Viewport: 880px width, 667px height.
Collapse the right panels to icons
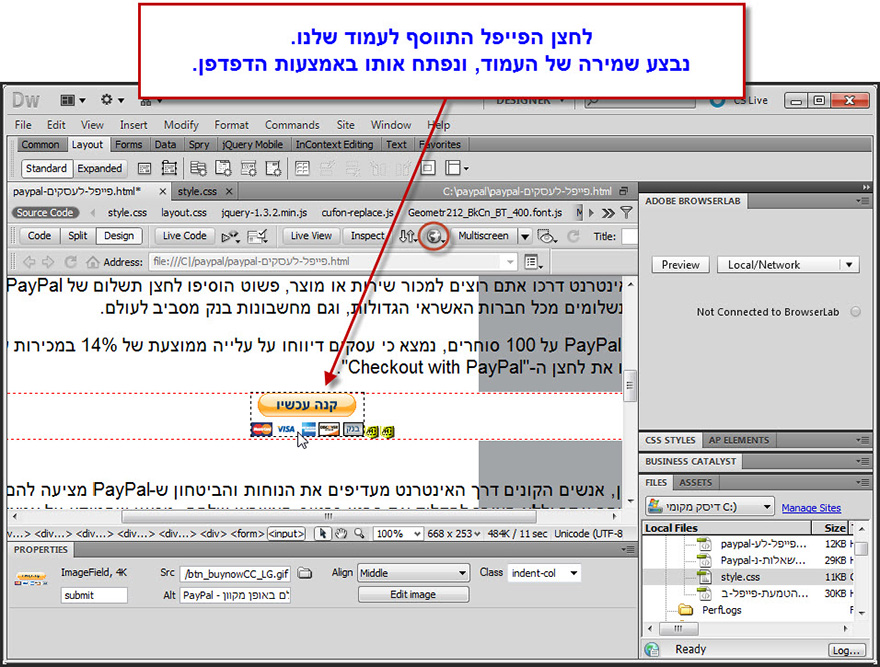[x=866, y=187]
